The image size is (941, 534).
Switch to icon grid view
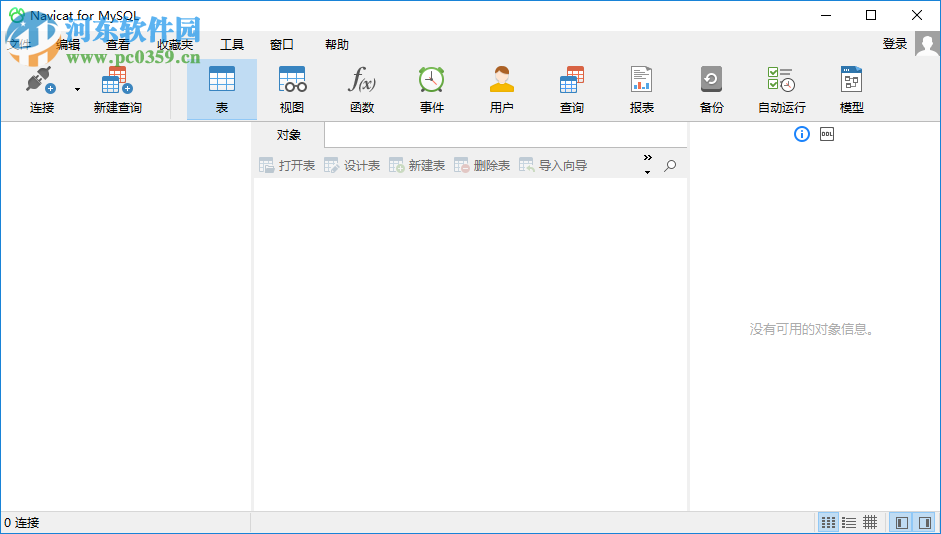(x=828, y=523)
